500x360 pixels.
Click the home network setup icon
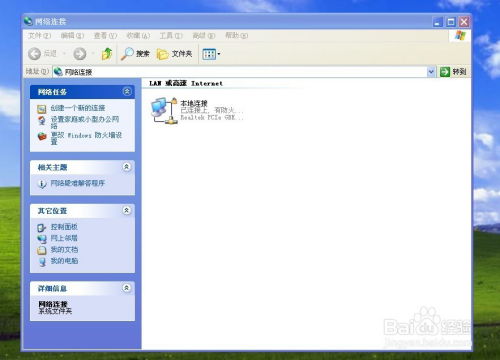click(x=42, y=120)
